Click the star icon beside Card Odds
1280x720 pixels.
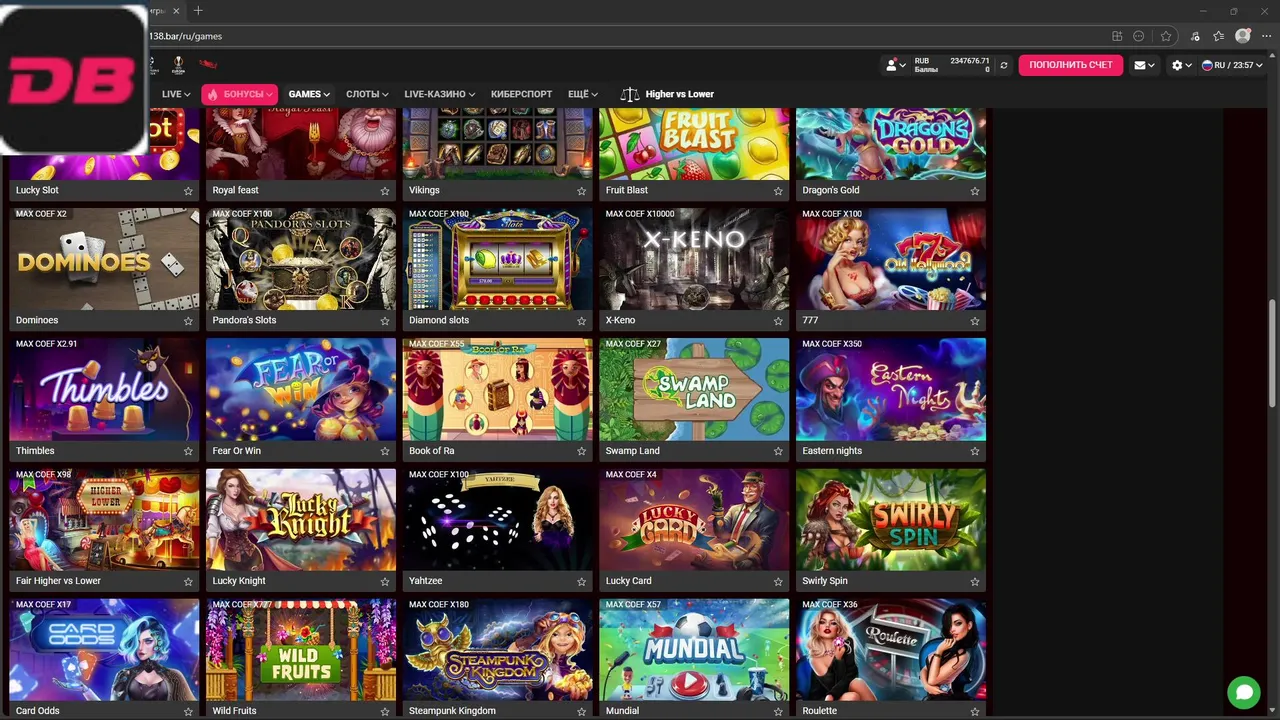click(x=188, y=712)
